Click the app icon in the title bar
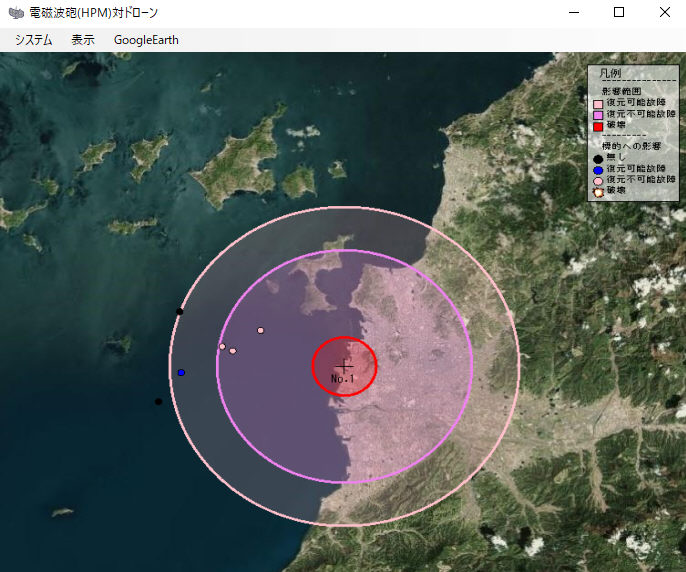 click(16, 13)
